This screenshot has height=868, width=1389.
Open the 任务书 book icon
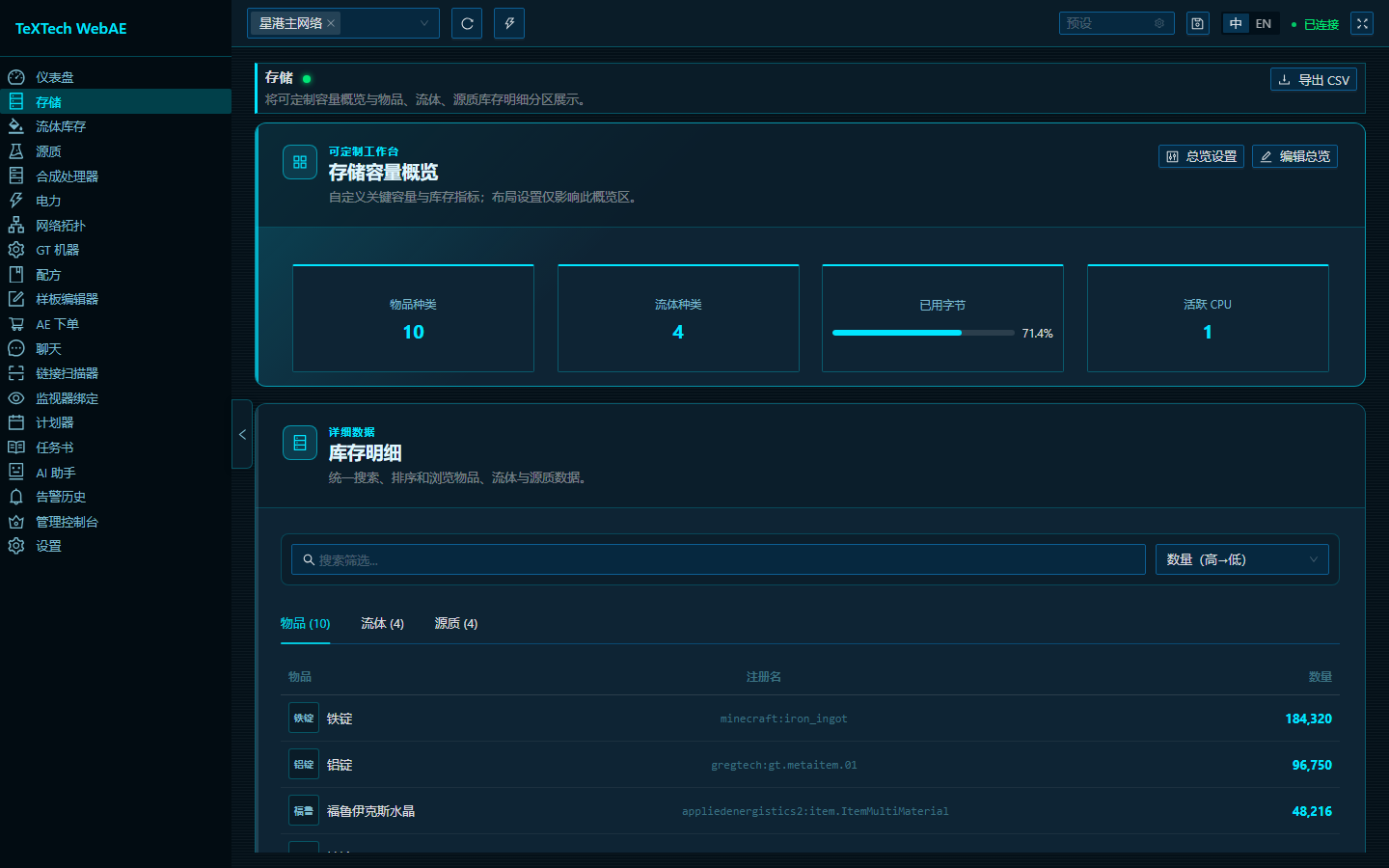[16, 448]
